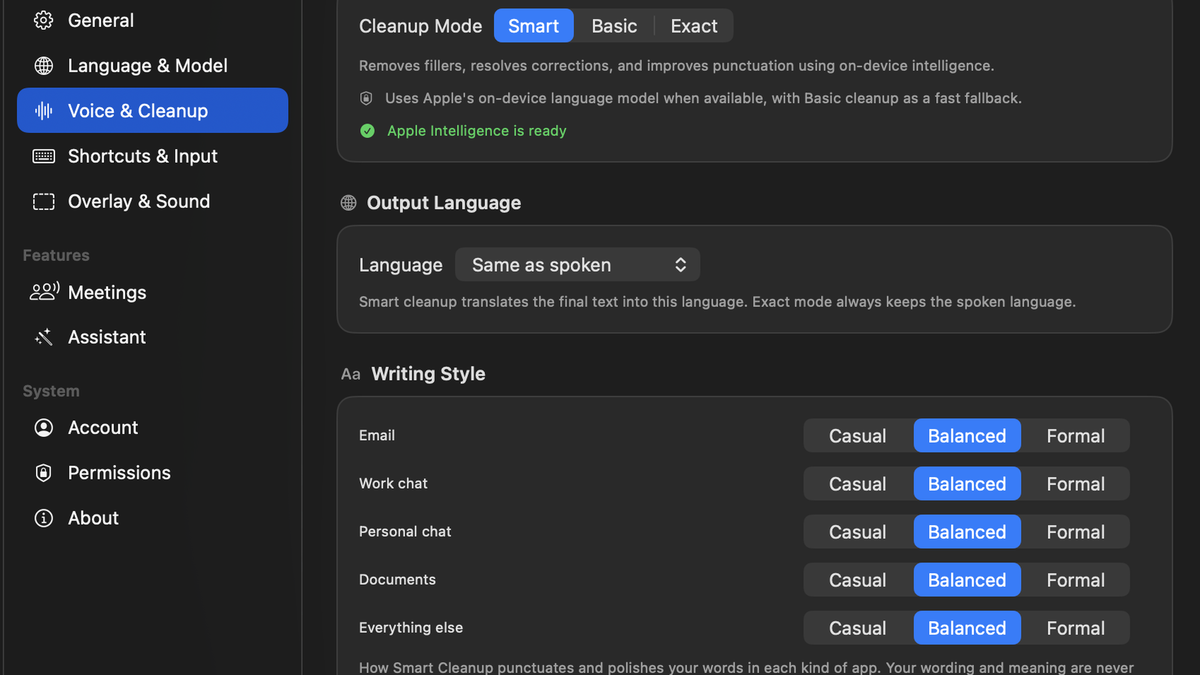Select Smart cleanup mode
This screenshot has height=675, width=1200.
(x=534, y=26)
